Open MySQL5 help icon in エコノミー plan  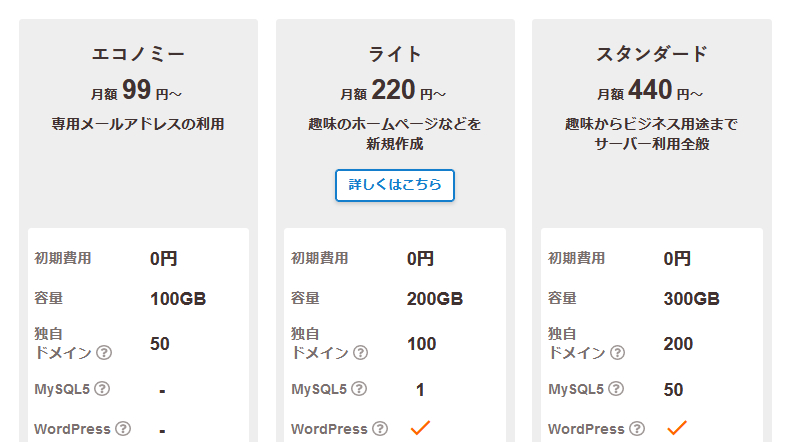tap(101, 389)
